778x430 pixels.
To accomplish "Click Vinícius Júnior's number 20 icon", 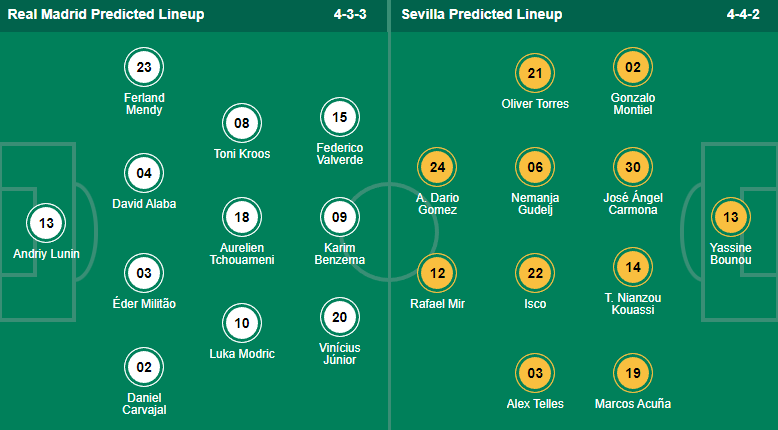I will click(x=340, y=317).
